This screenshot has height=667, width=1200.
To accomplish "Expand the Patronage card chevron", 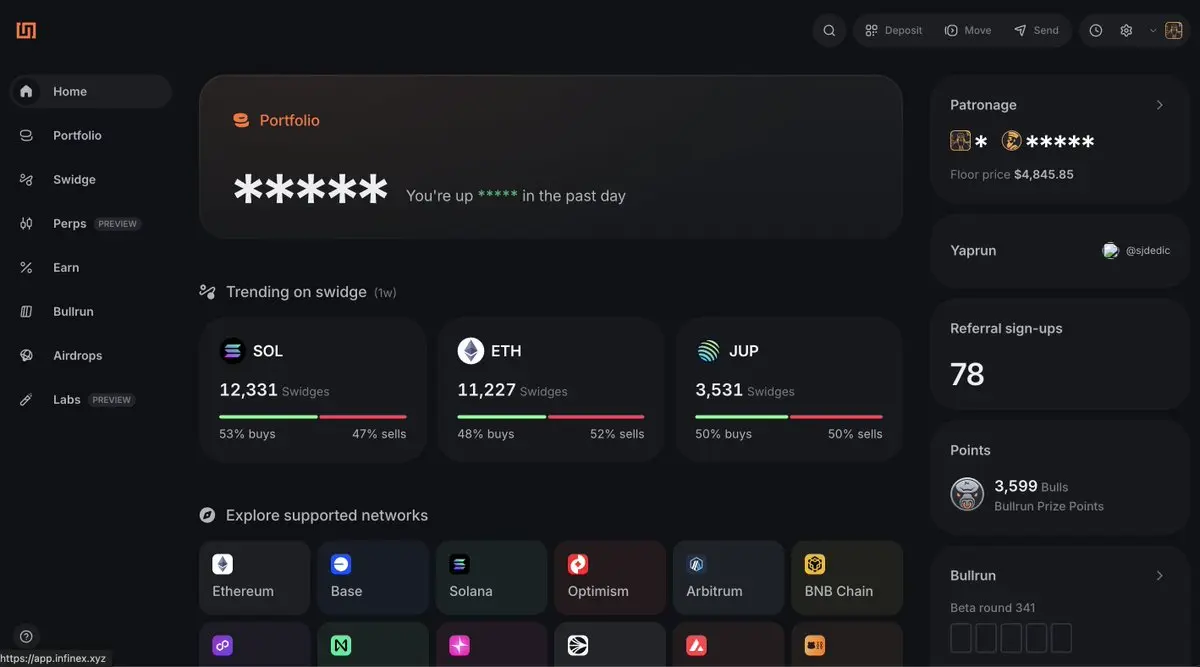I will click(1160, 105).
